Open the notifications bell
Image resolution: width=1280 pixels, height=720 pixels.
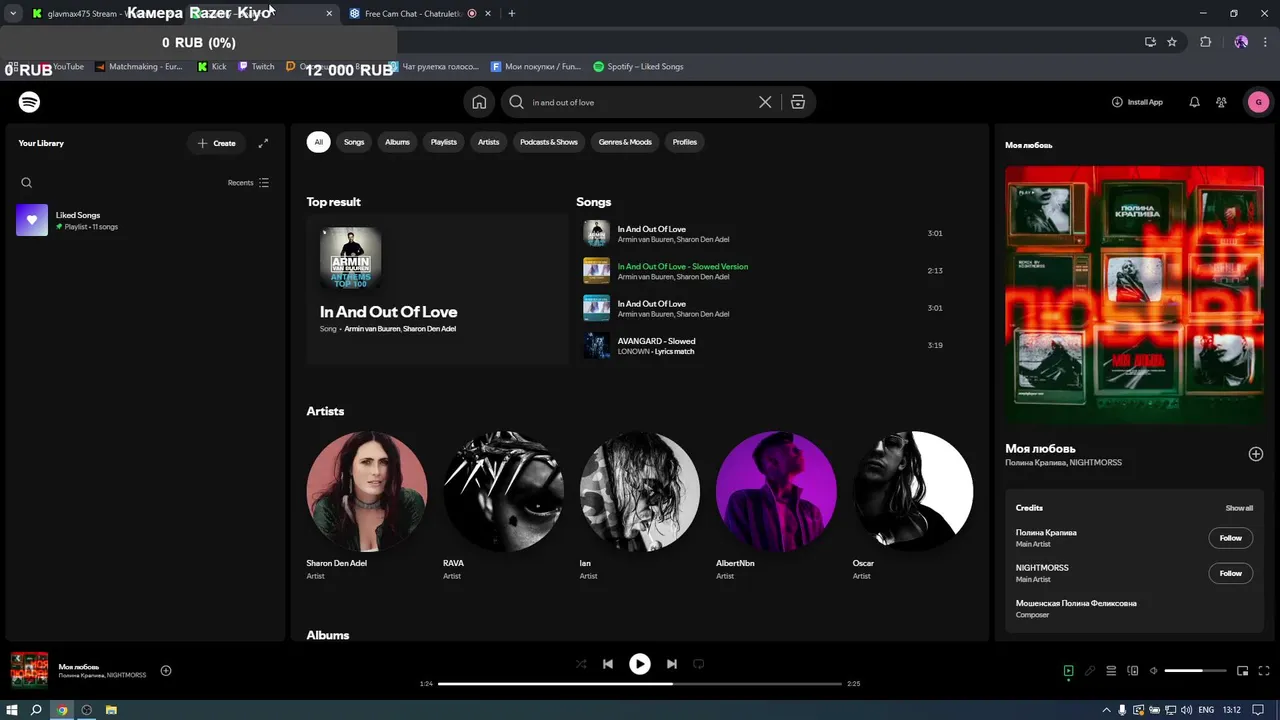pos(1194,102)
